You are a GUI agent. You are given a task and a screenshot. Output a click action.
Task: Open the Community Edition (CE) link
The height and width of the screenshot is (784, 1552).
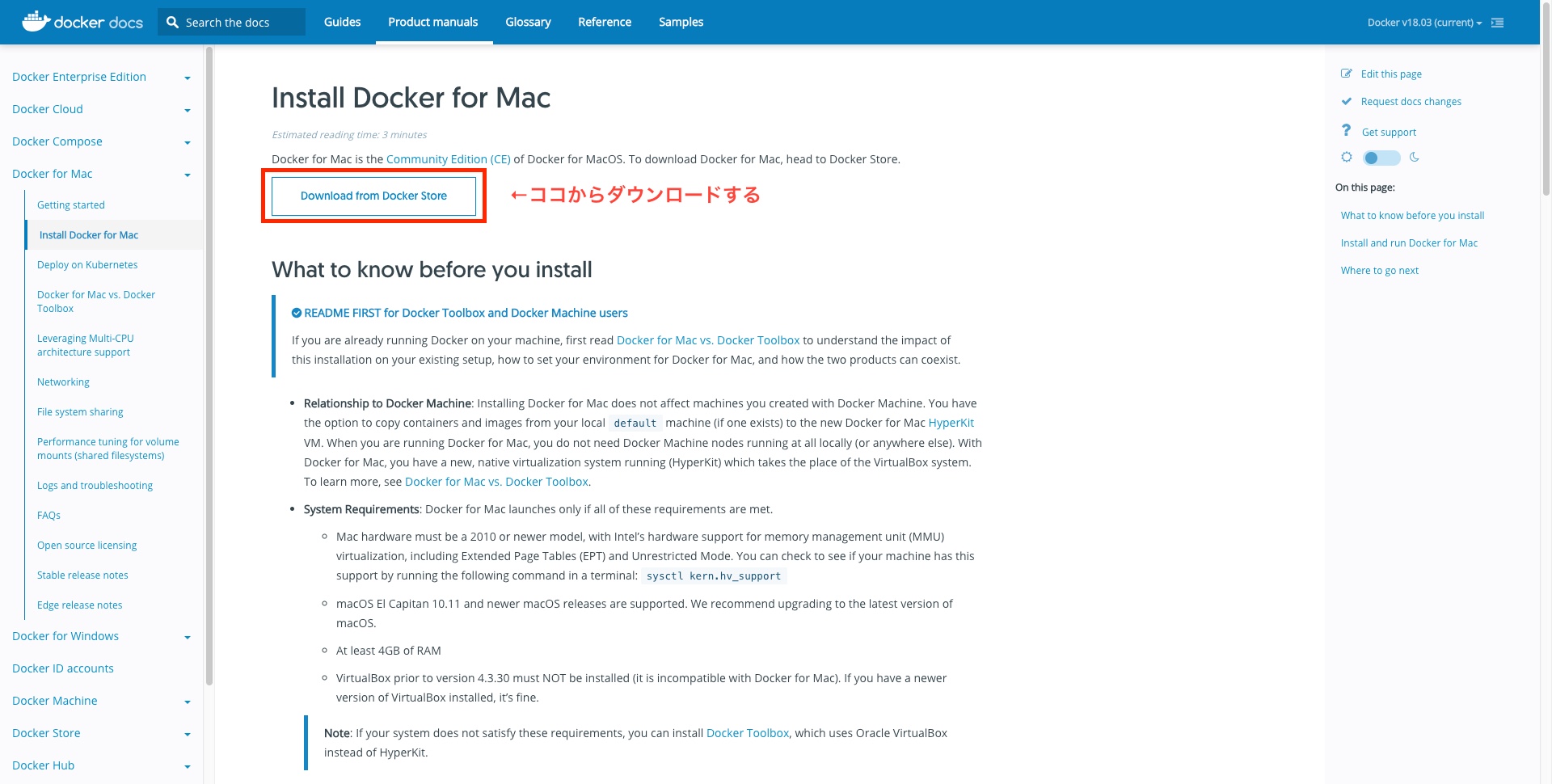pyautogui.click(x=449, y=159)
